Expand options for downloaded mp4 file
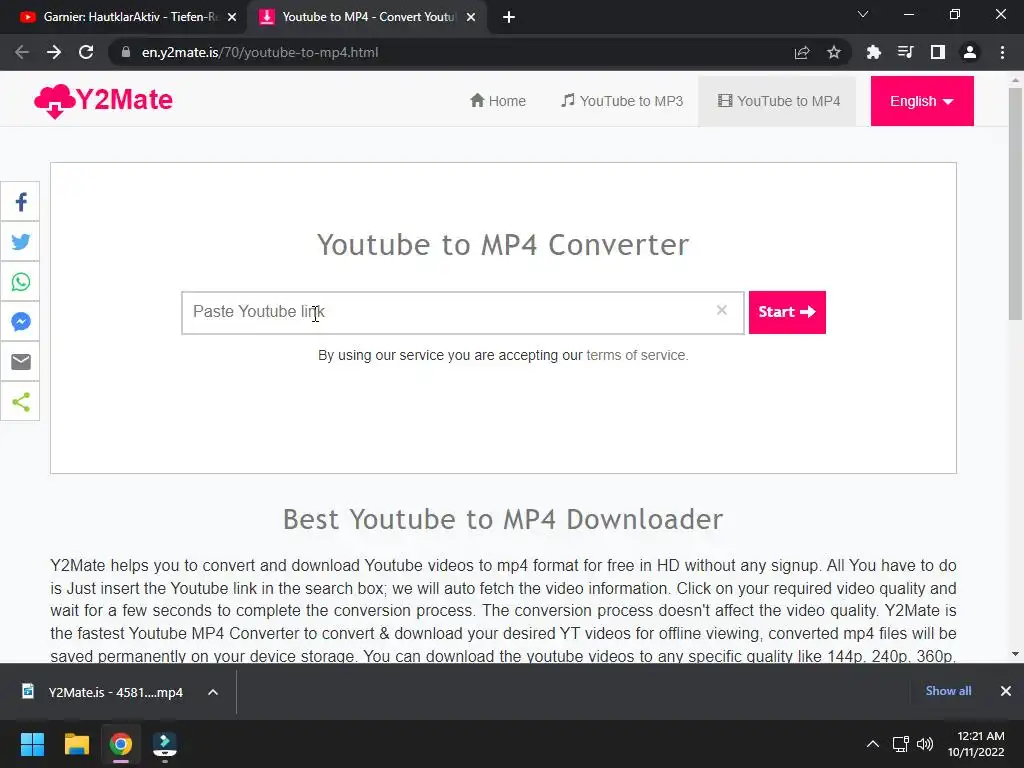Screen dimensions: 1024x768 pyautogui.click(x=213, y=692)
